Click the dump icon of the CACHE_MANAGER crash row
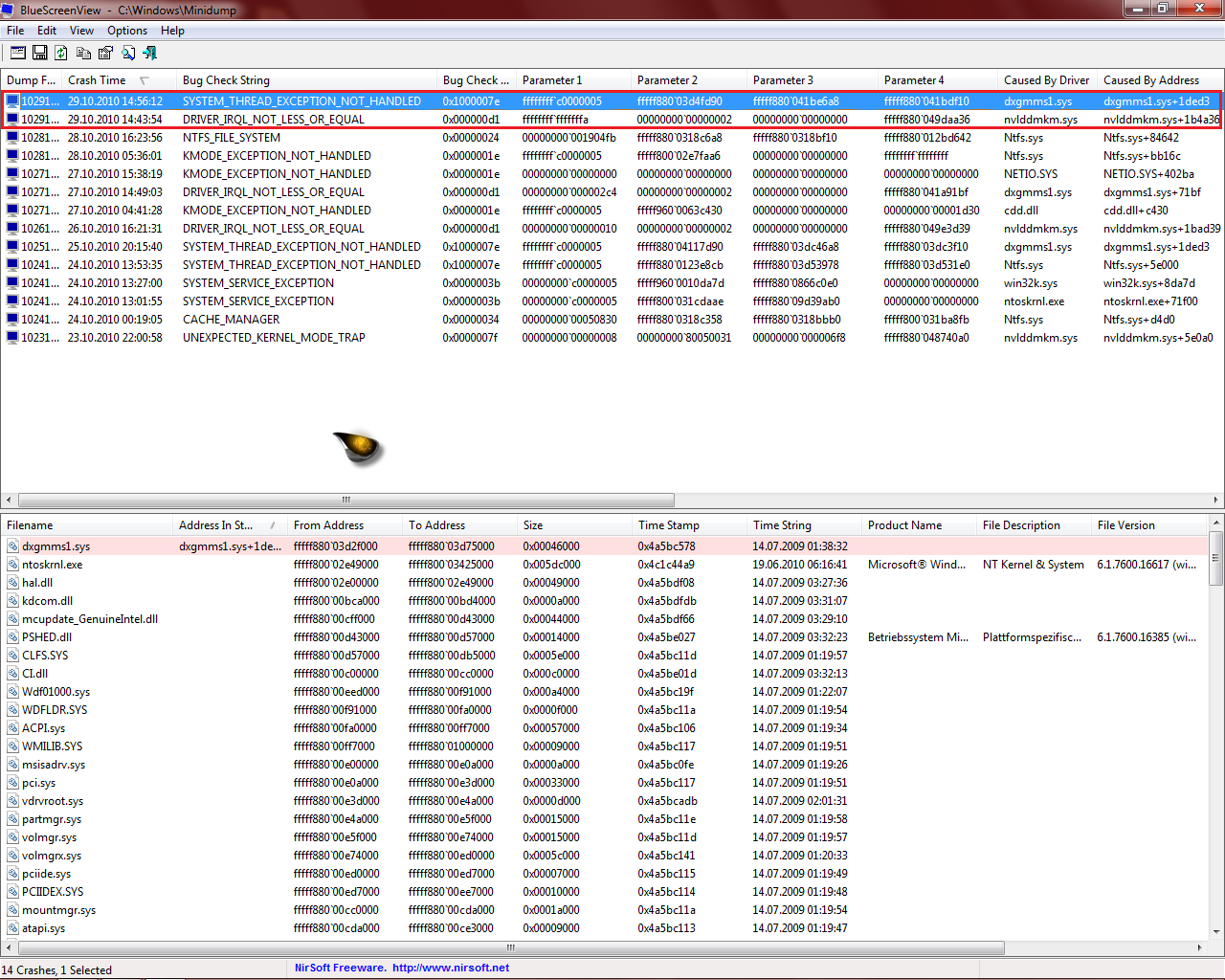The image size is (1225, 980). pos(12,320)
